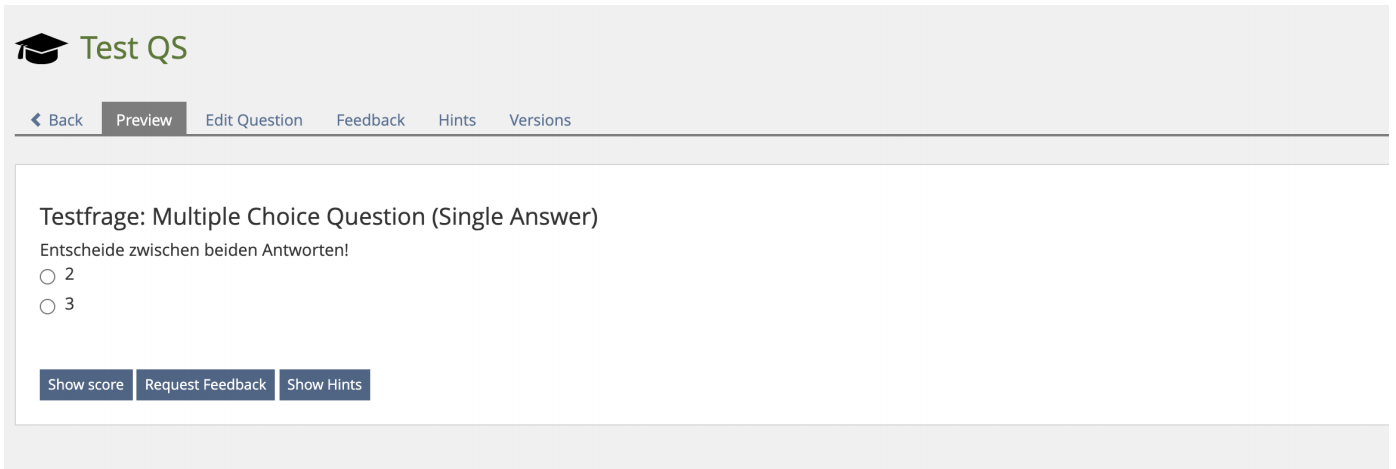Viewport: 1396px width, 469px height.
Task: Open the Hints tab
Action: (457, 120)
